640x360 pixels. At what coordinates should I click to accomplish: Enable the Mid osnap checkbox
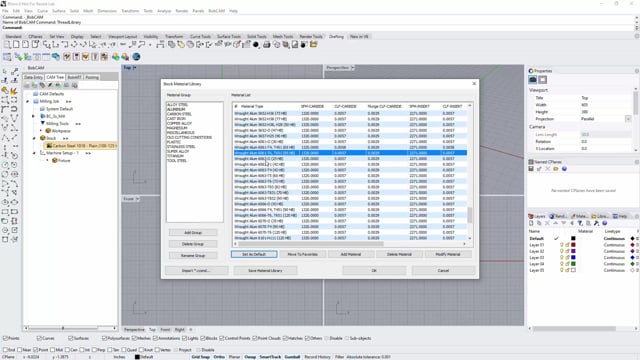52,350
